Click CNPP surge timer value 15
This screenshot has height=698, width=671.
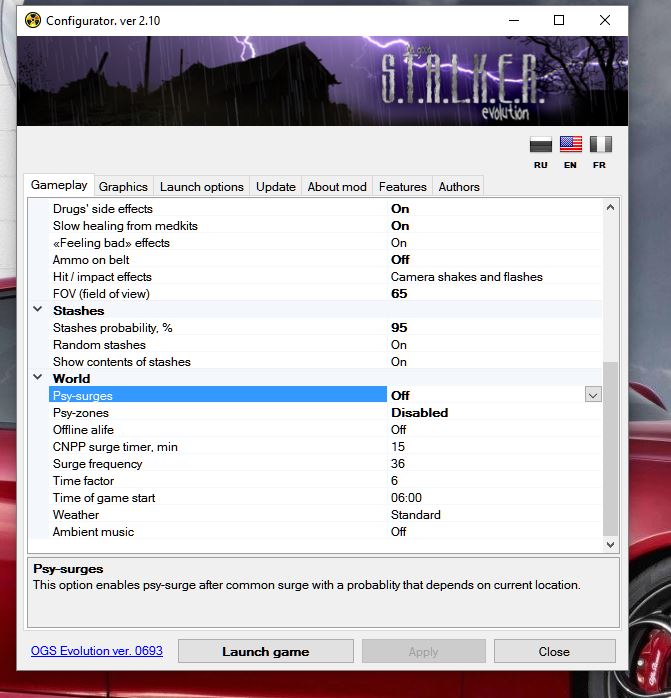click(x=398, y=446)
